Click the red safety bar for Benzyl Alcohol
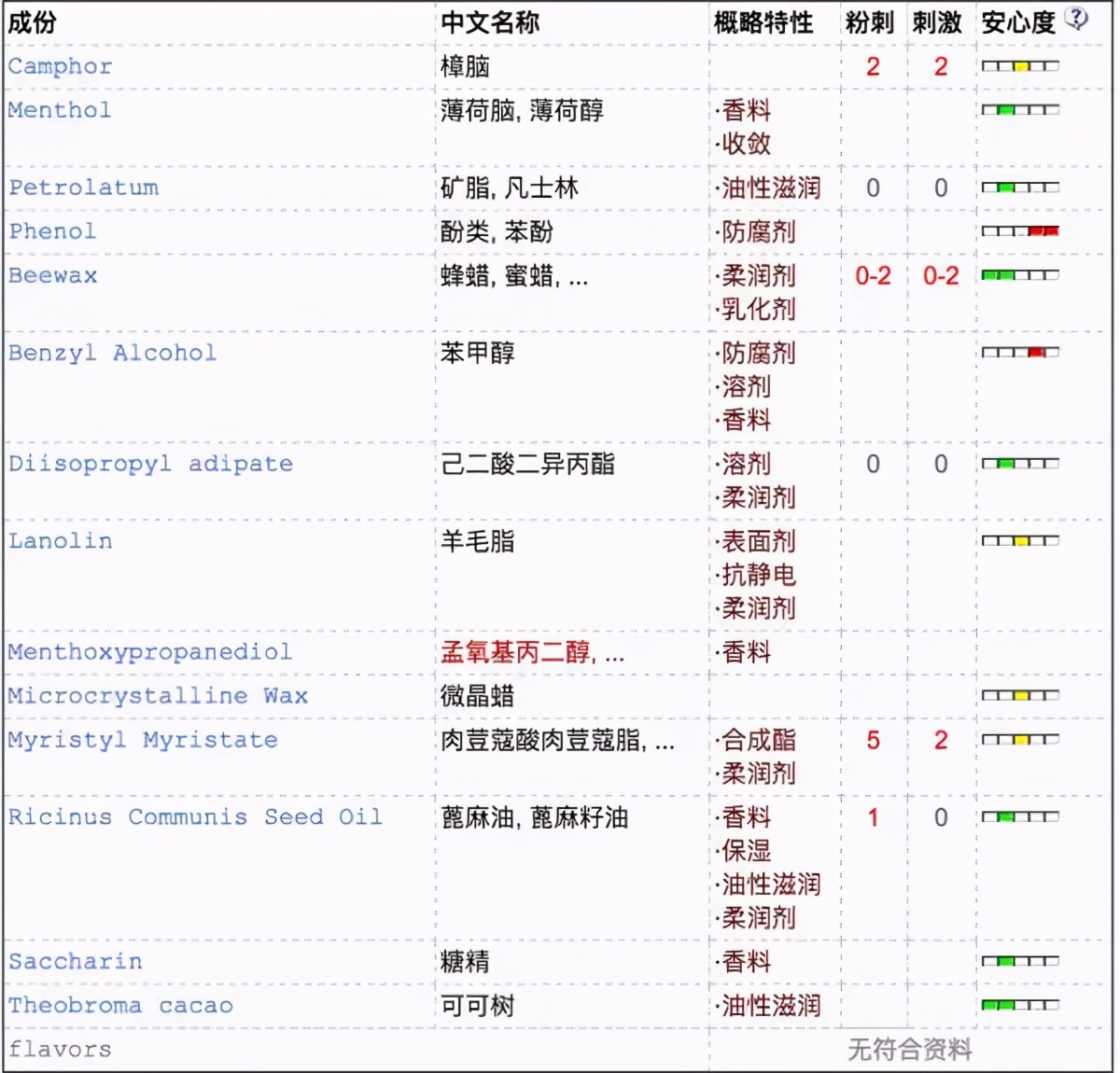This screenshot has height=1073, width=1120. 1037,353
